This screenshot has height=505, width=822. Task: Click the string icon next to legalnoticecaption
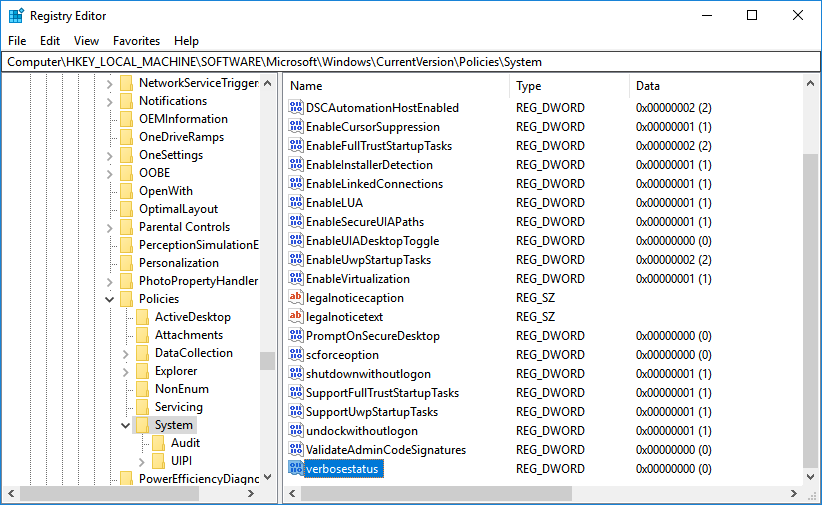tap(295, 298)
